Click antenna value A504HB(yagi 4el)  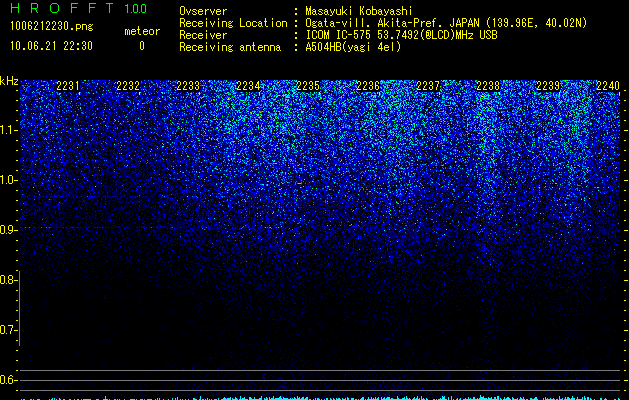click(x=353, y=47)
